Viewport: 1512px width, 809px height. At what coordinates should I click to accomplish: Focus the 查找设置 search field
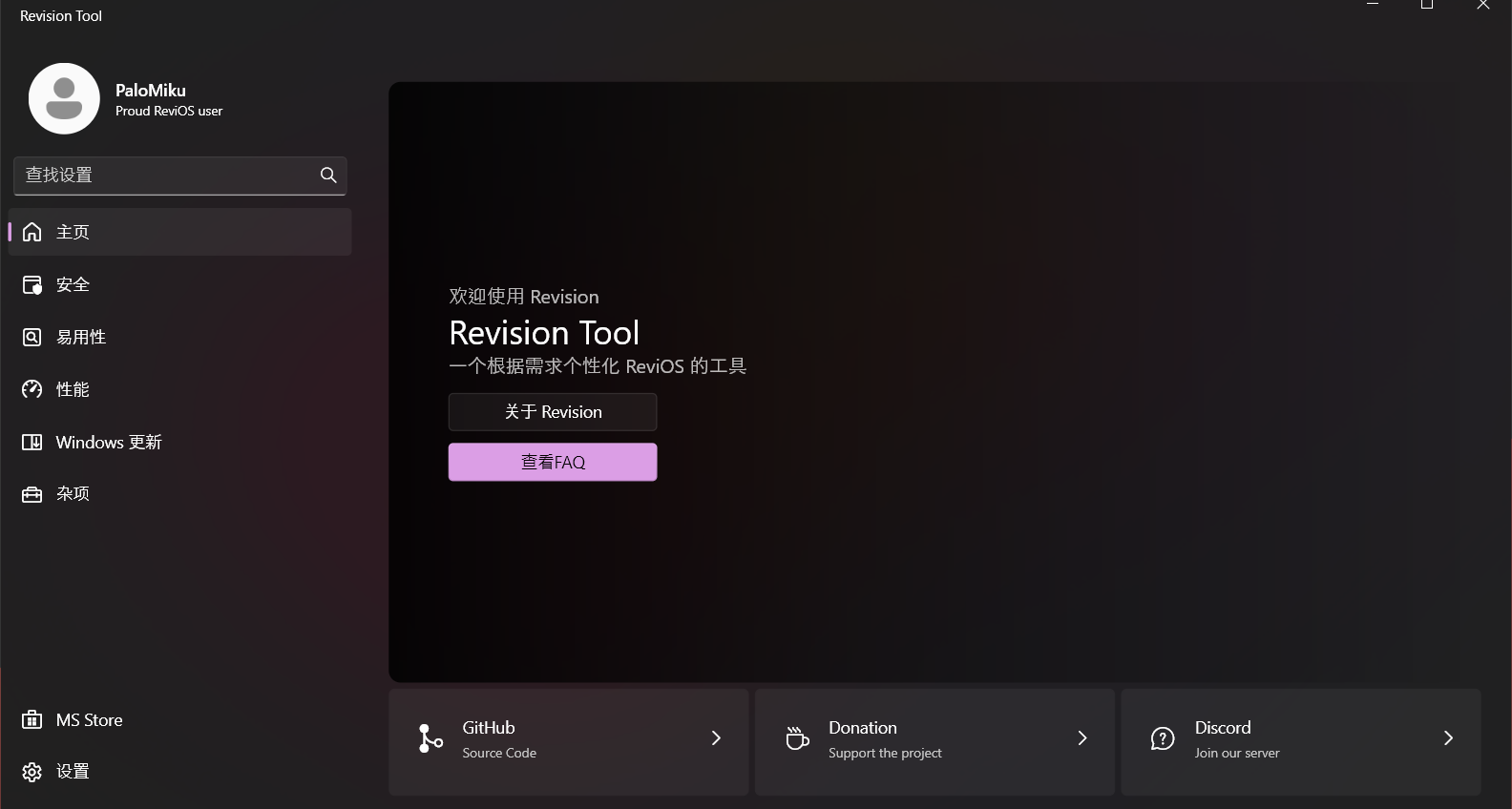[180, 176]
